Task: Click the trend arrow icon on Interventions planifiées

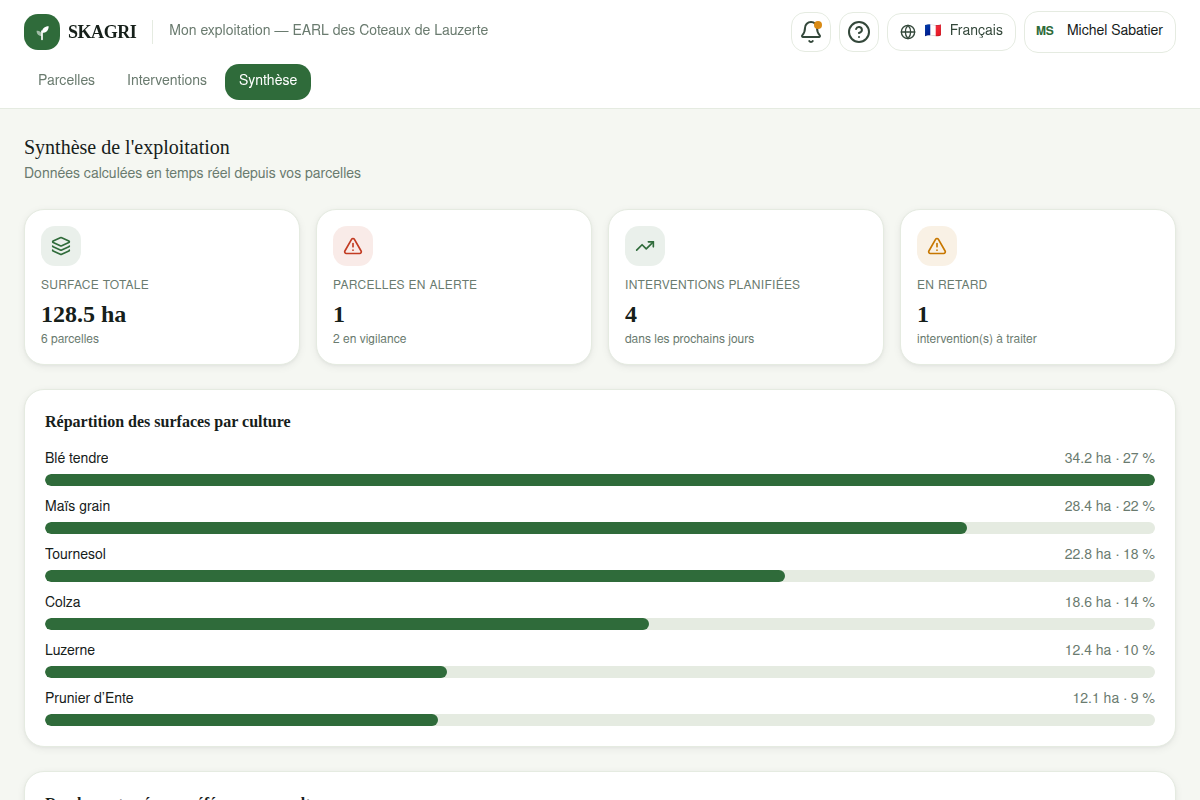Action: pos(645,246)
